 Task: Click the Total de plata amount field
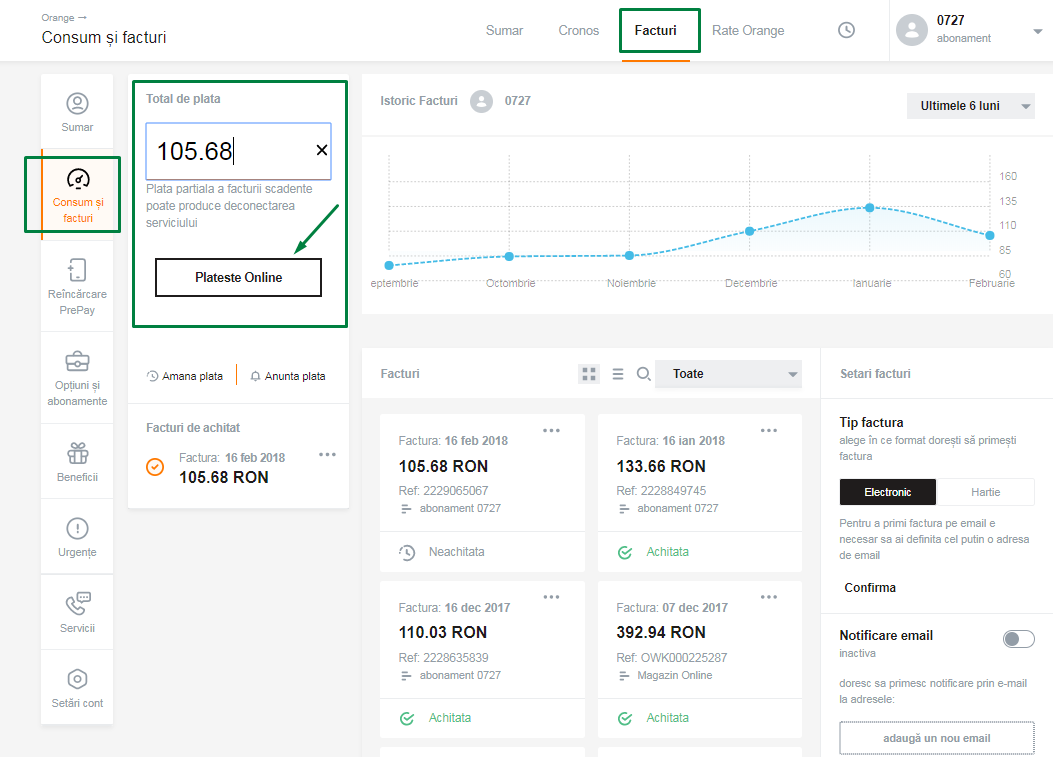pos(238,151)
